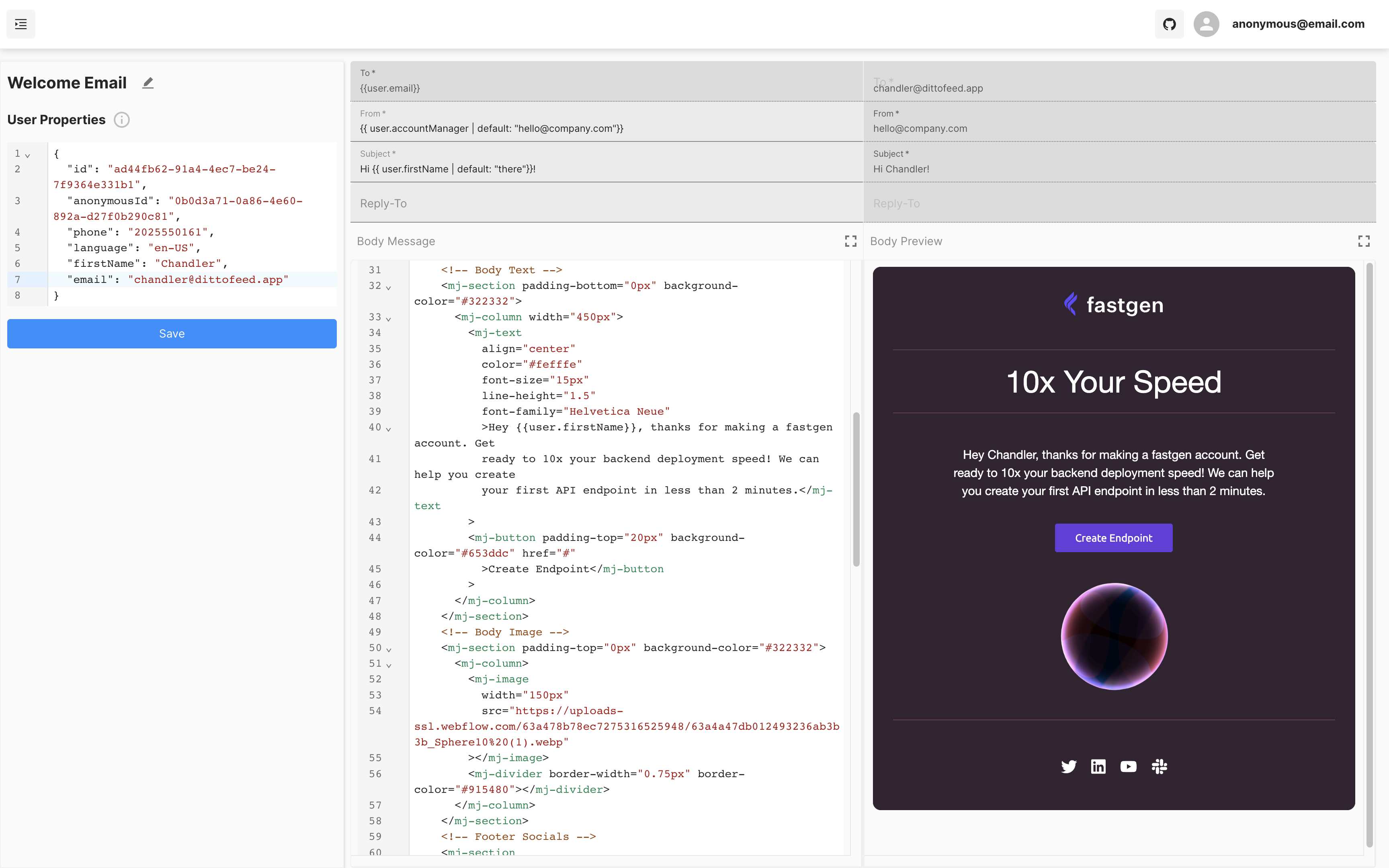The height and width of the screenshot is (868, 1389).
Task: Collapse JSON fold arrow on line 1
Action: (x=28, y=155)
